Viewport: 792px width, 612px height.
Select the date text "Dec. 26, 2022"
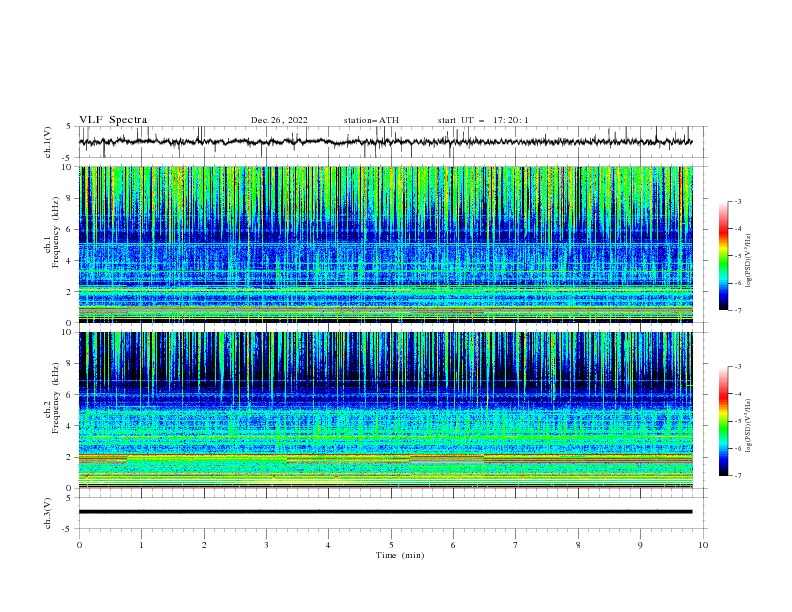[x=279, y=120]
